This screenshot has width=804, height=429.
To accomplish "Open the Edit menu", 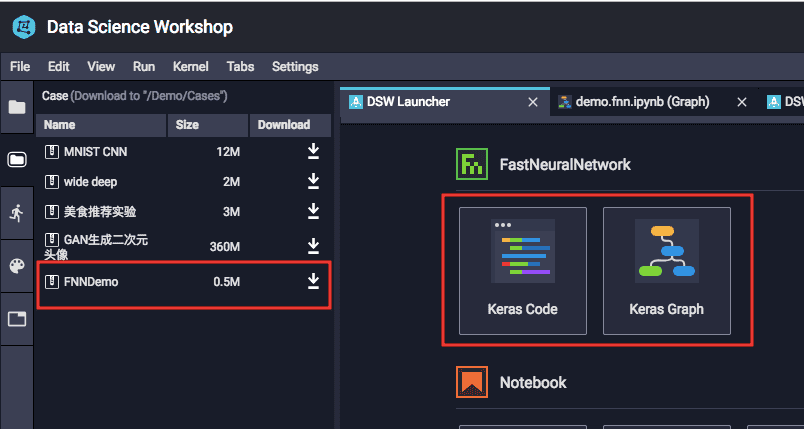I will (x=58, y=67).
